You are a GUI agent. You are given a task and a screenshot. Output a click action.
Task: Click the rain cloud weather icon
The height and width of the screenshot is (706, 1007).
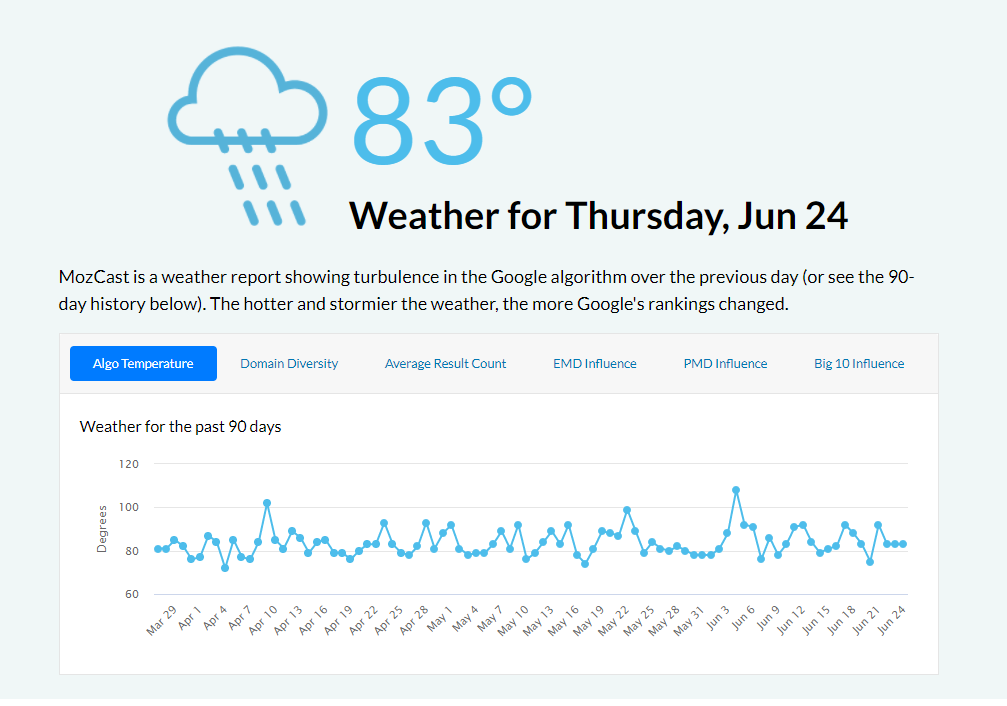[248, 136]
